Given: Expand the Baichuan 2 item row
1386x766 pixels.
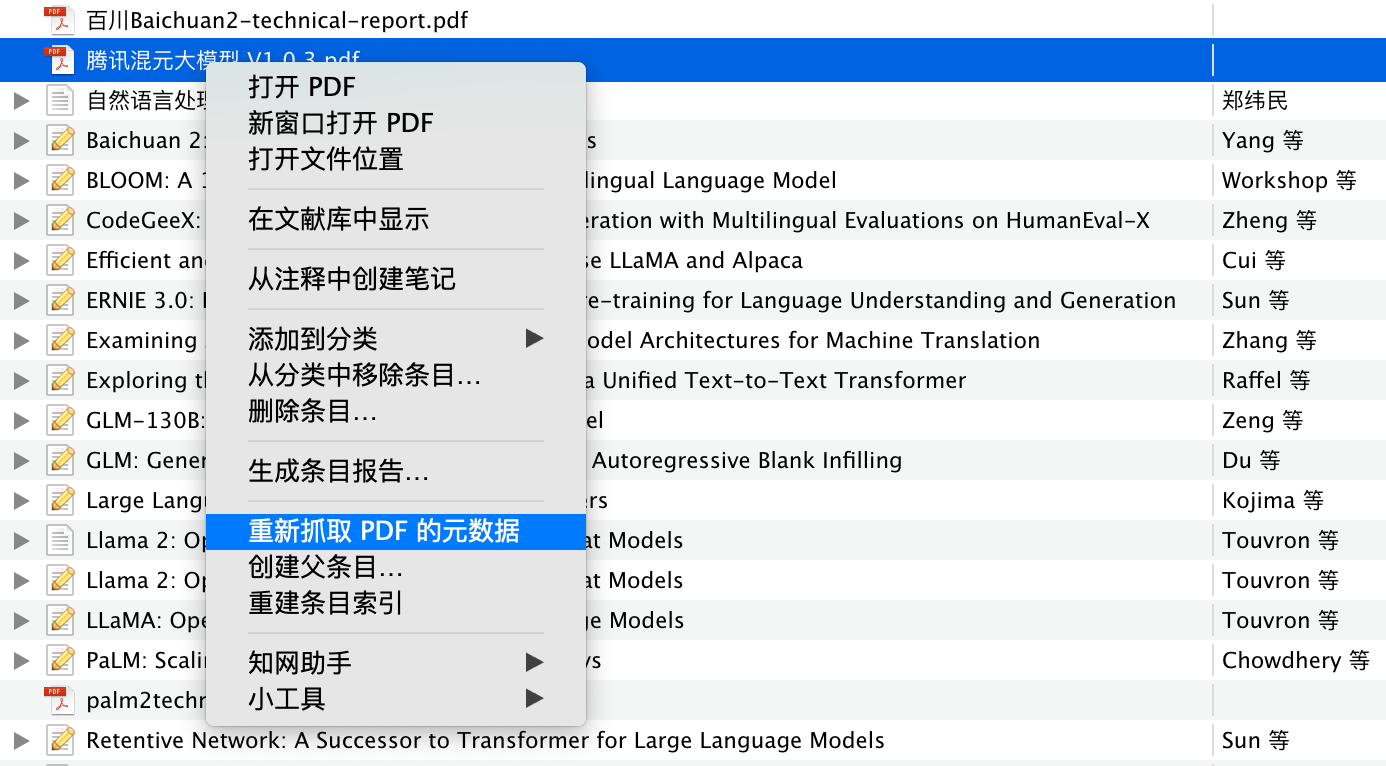Looking at the screenshot, I should pyautogui.click(x=21, y=140).
